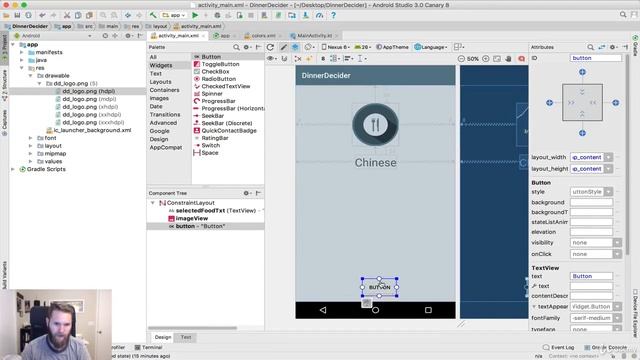Open Palette settings gear icon

point(247,47)
